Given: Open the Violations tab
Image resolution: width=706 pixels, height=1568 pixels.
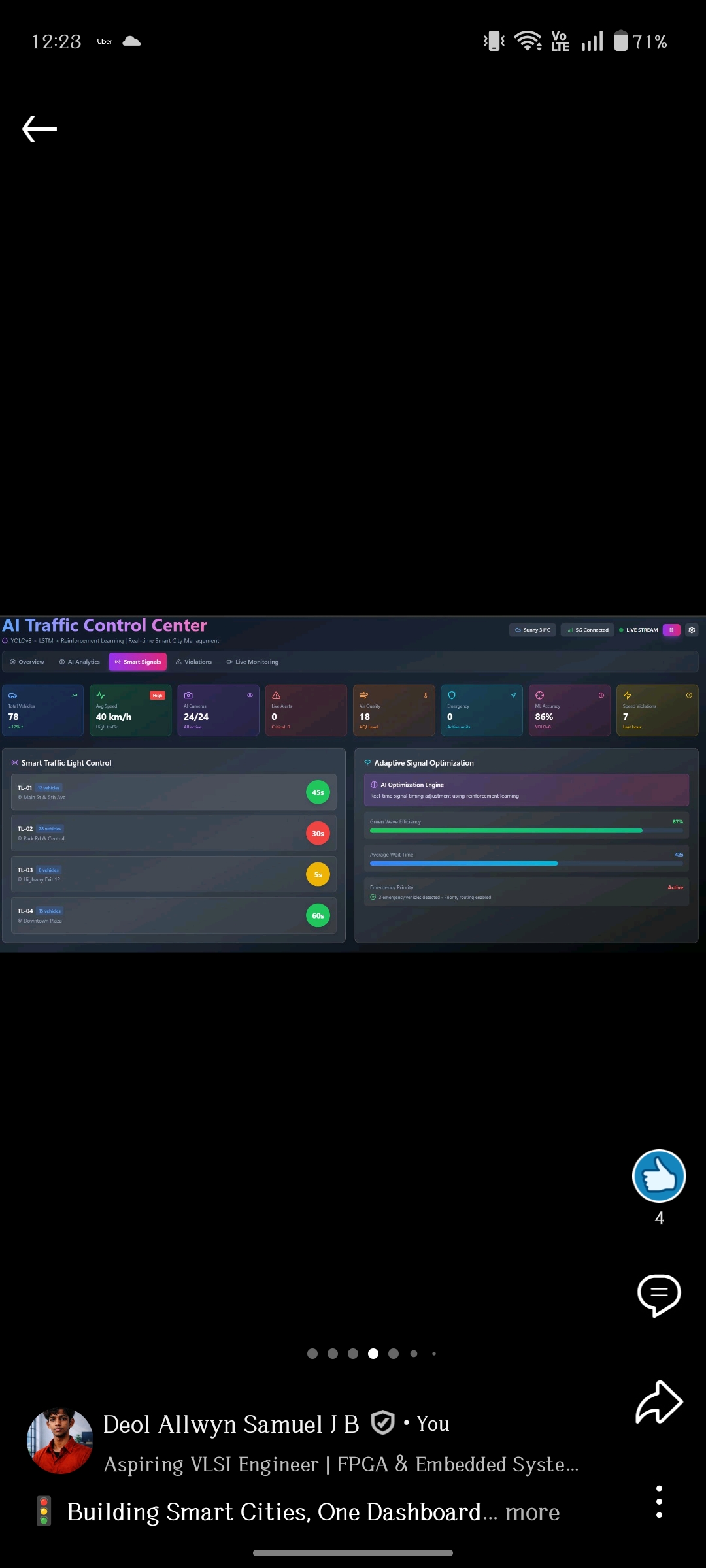Looking at the screenshot, I should (x=193, y=662).
